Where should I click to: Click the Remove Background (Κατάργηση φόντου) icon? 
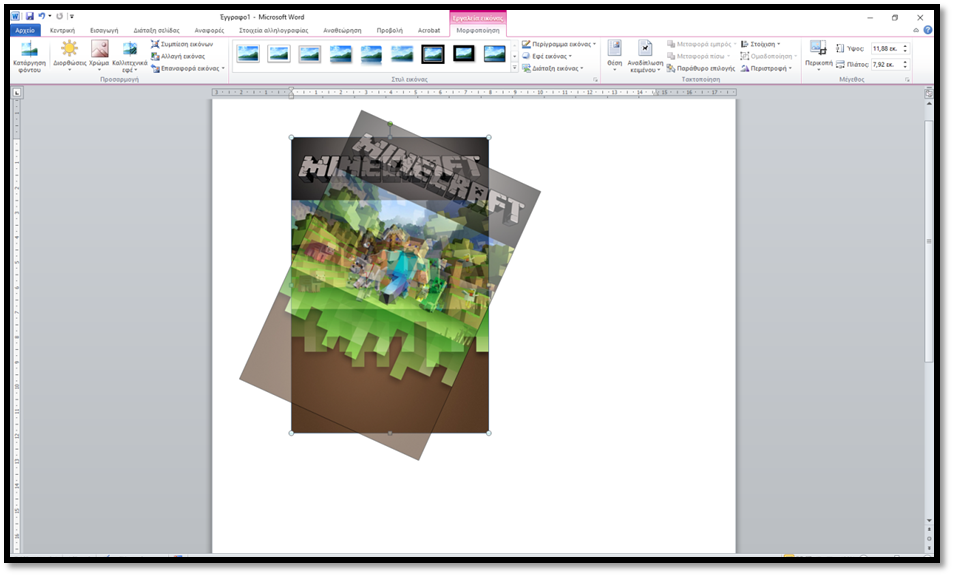[x=29, y=57]
